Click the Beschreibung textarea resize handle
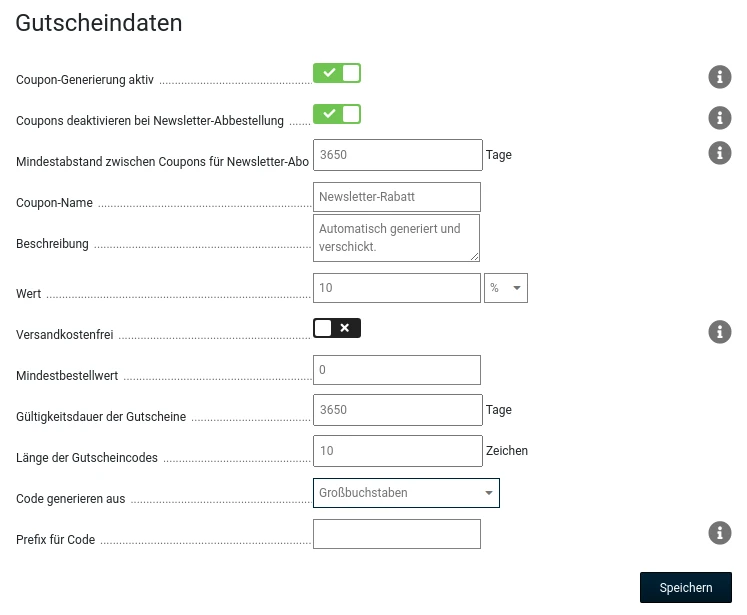This screenshot has width=747, height=615. tap(474, 257)
